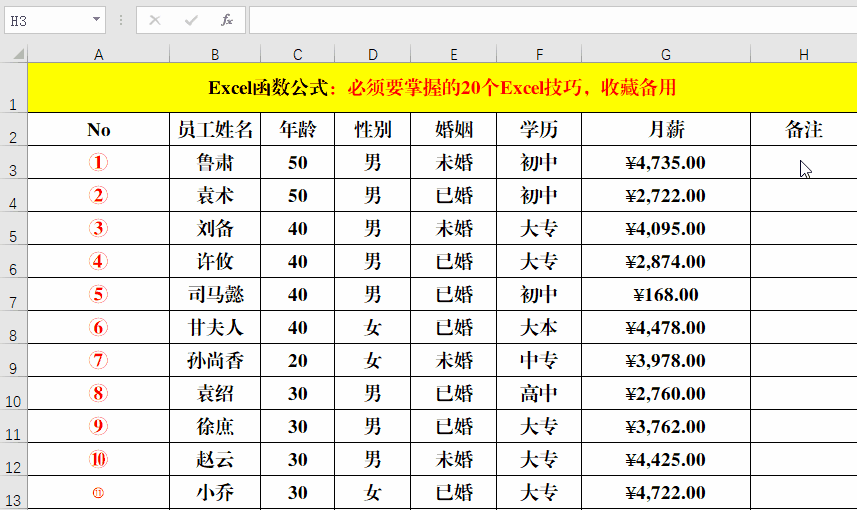Click salary cell ¥2,722.00
Image resolution: width=857 pixels, height=510 pixels.
(x=666, y=196)
